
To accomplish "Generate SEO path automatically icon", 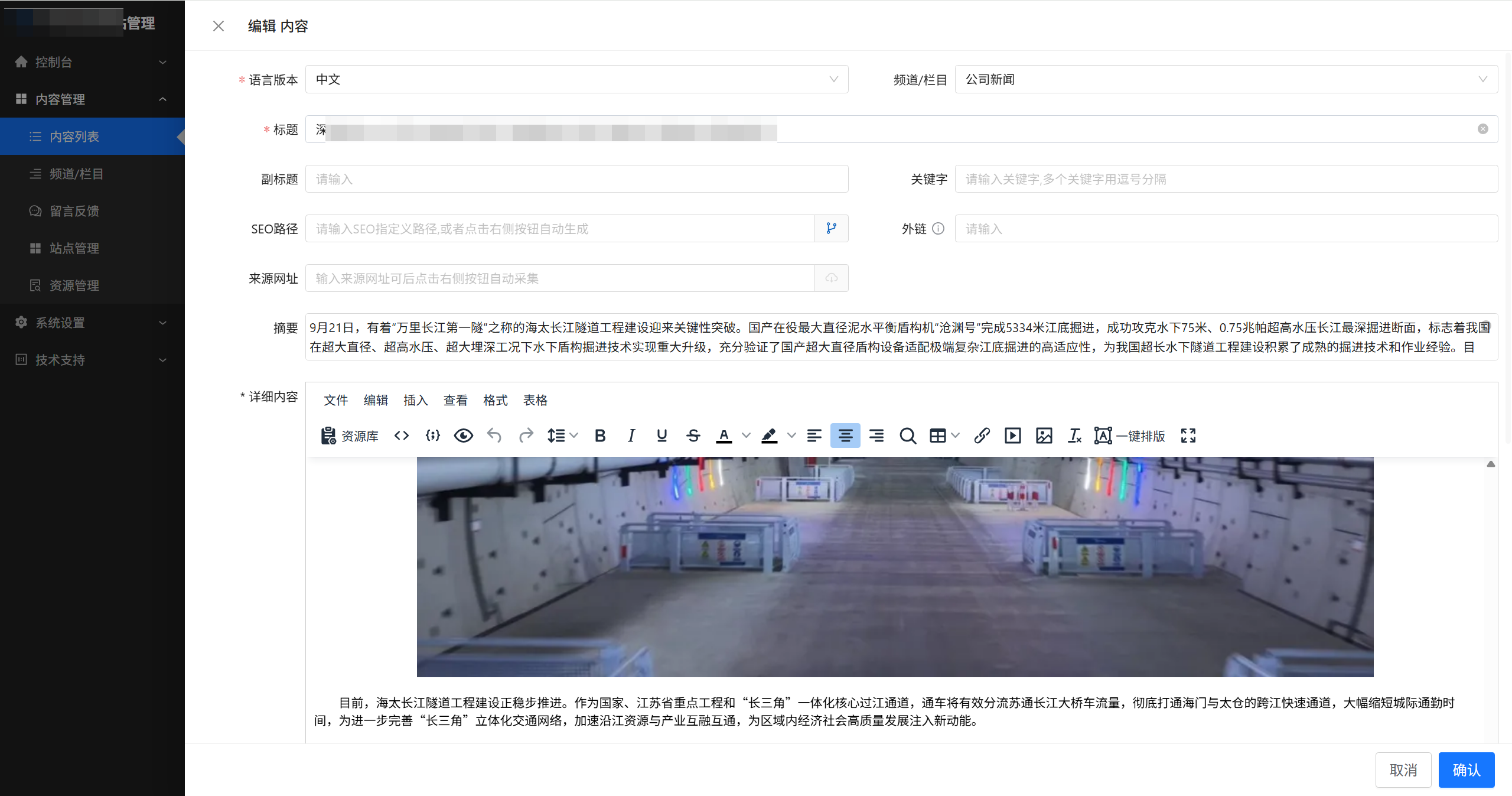I will (832, 228).
